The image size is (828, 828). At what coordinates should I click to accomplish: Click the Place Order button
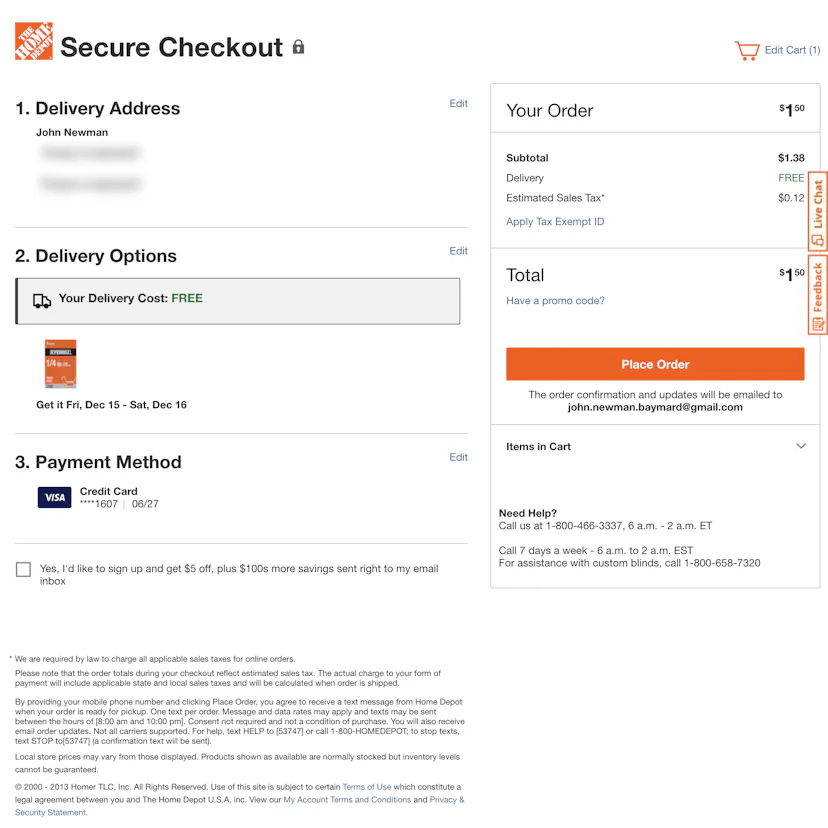pyautogui.click(x=655, y=364)
